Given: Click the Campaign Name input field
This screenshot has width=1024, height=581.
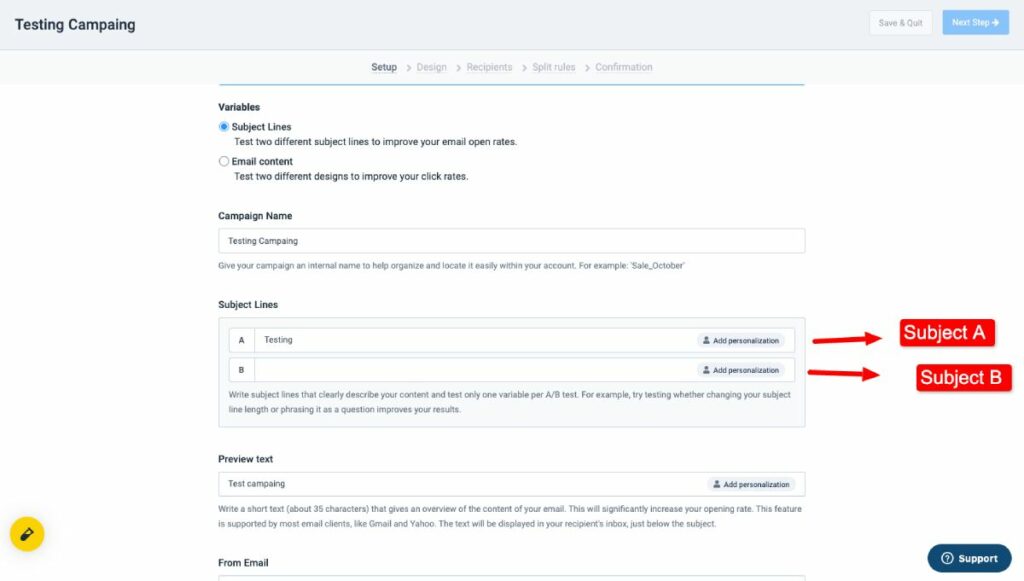Looking at the screenshot, I should tap(511, 241).
